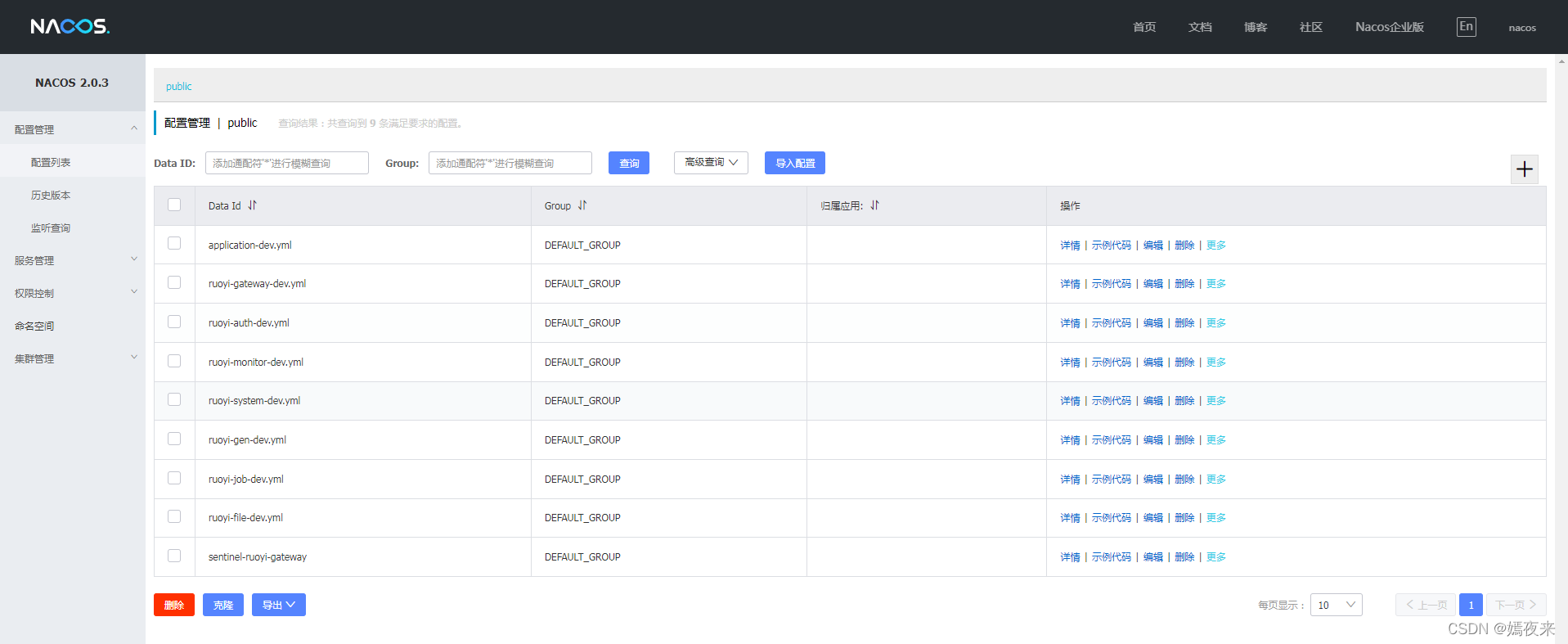Check the ruoyi-monitor-dev.yml row checkbox
Viewport: 1568px width, 644px height.
click(x=174, y=361)
